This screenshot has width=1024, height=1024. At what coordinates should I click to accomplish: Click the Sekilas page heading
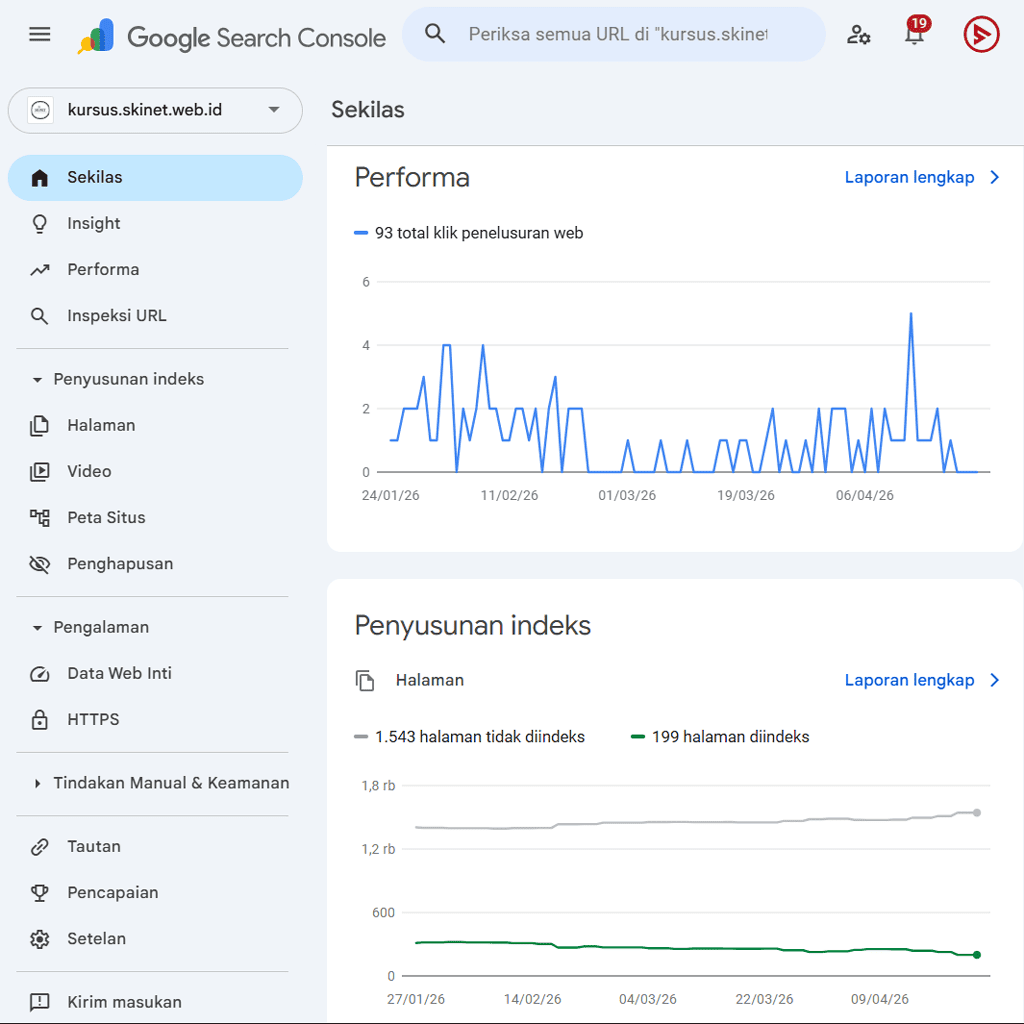click(x=368, y=110)
